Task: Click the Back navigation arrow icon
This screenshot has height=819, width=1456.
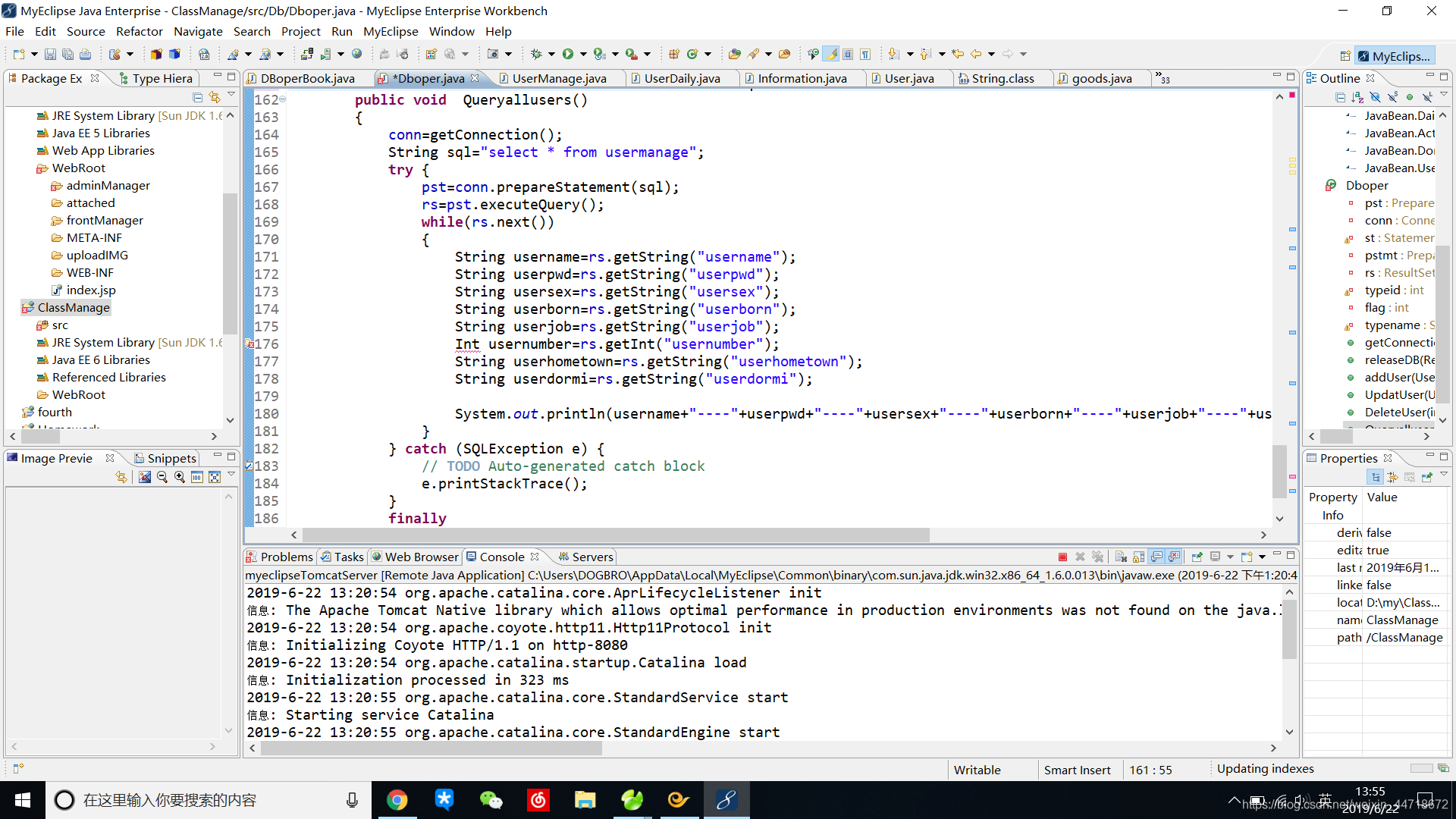Action: 976,54
